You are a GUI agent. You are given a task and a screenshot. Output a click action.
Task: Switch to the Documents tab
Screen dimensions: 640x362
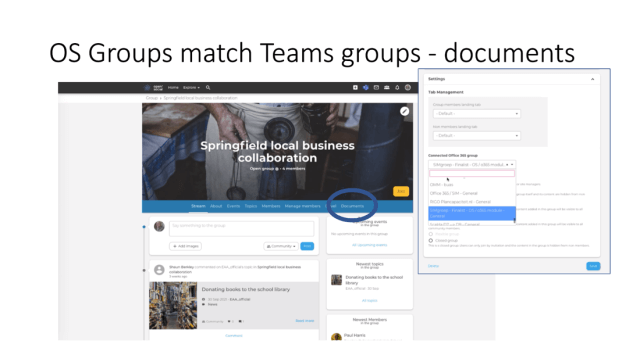(352, 206)
